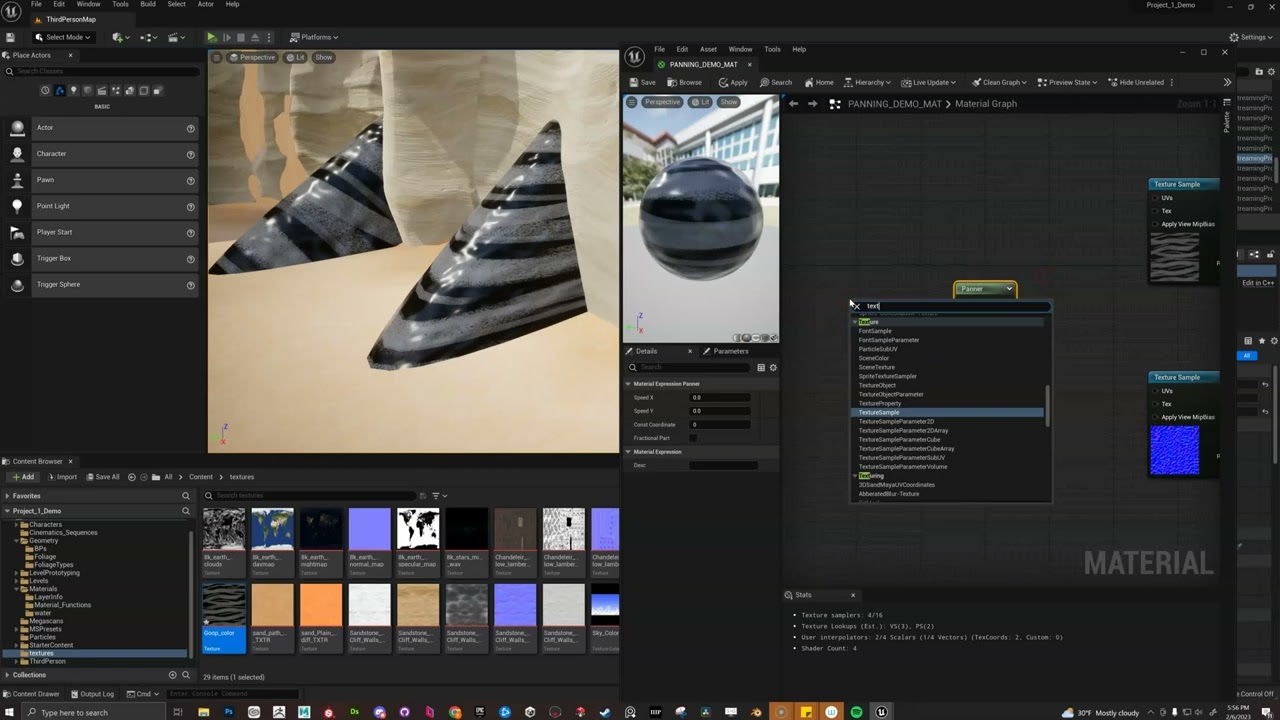Add a new collection with the plus icon

[172, 675]
